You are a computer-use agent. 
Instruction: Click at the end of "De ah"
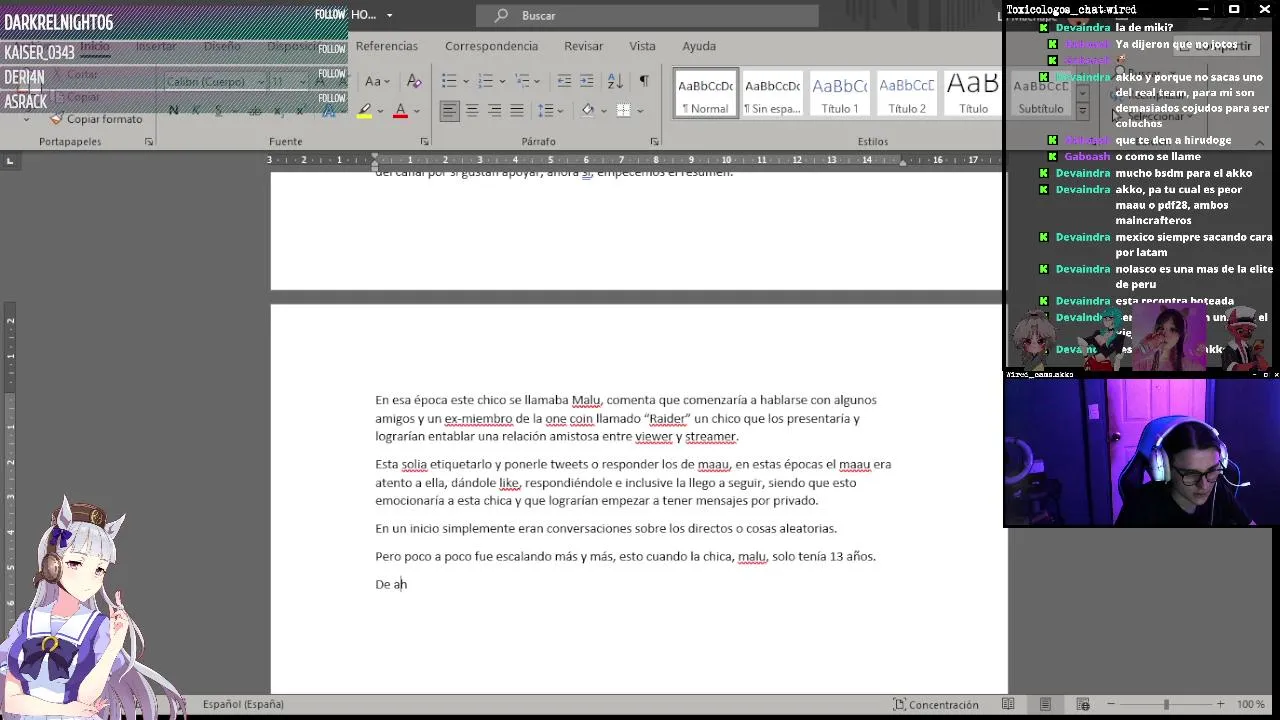[407, 584]
